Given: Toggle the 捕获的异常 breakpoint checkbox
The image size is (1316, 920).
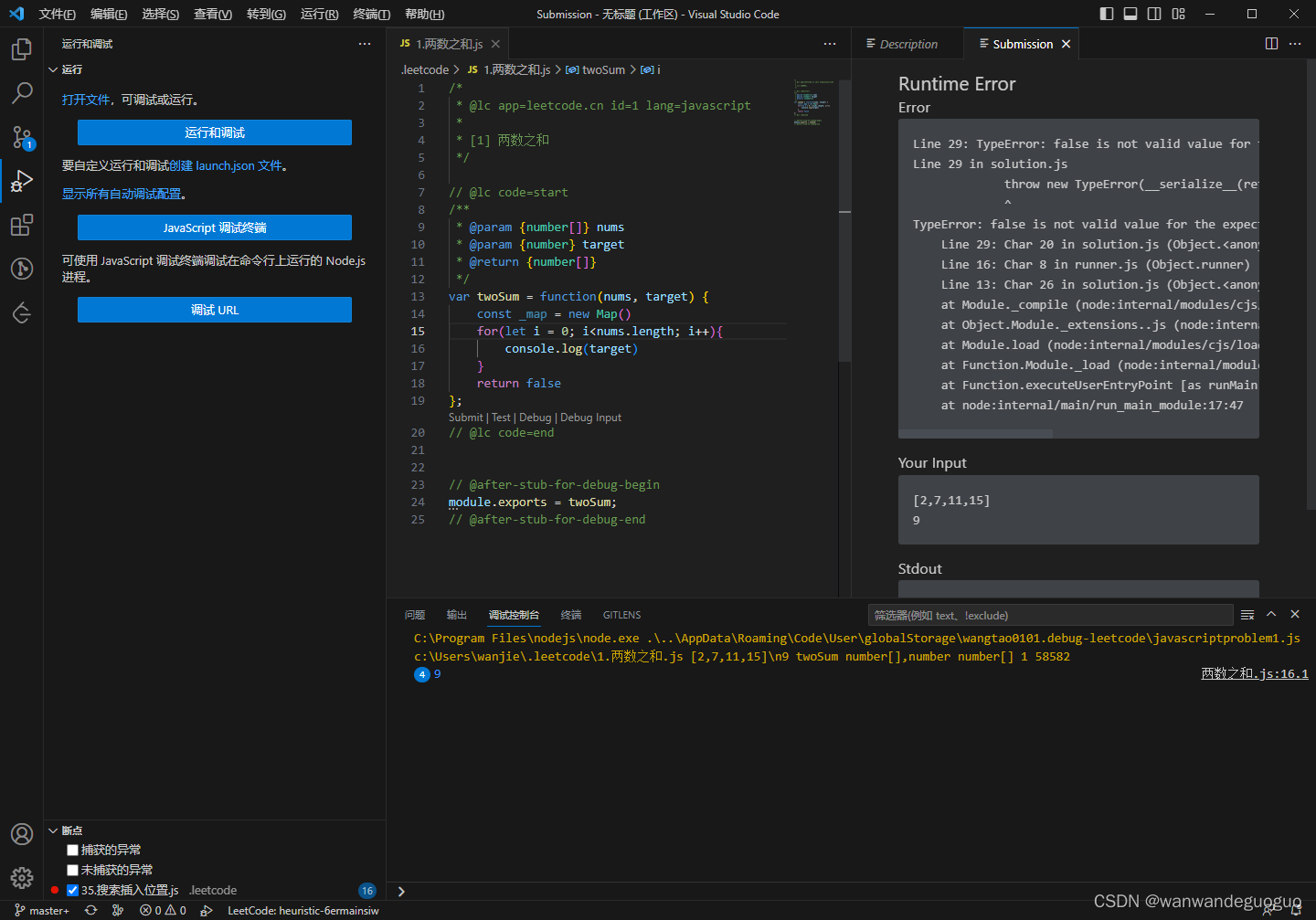Looking at the screenshot, I should pos(73,850).
